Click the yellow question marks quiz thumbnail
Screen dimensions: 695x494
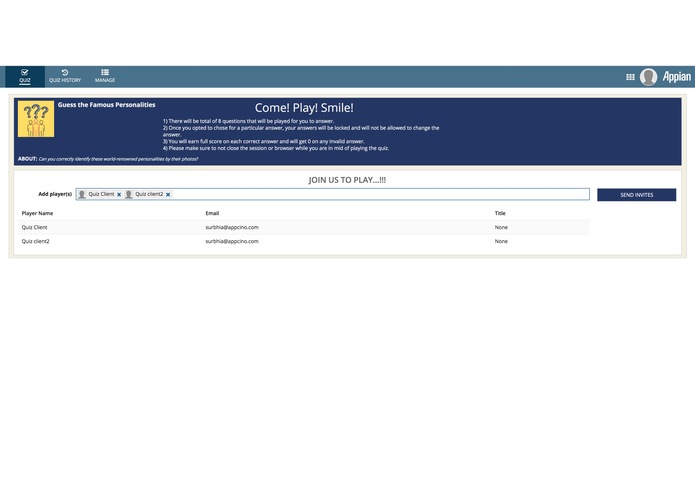click(36, 119)
